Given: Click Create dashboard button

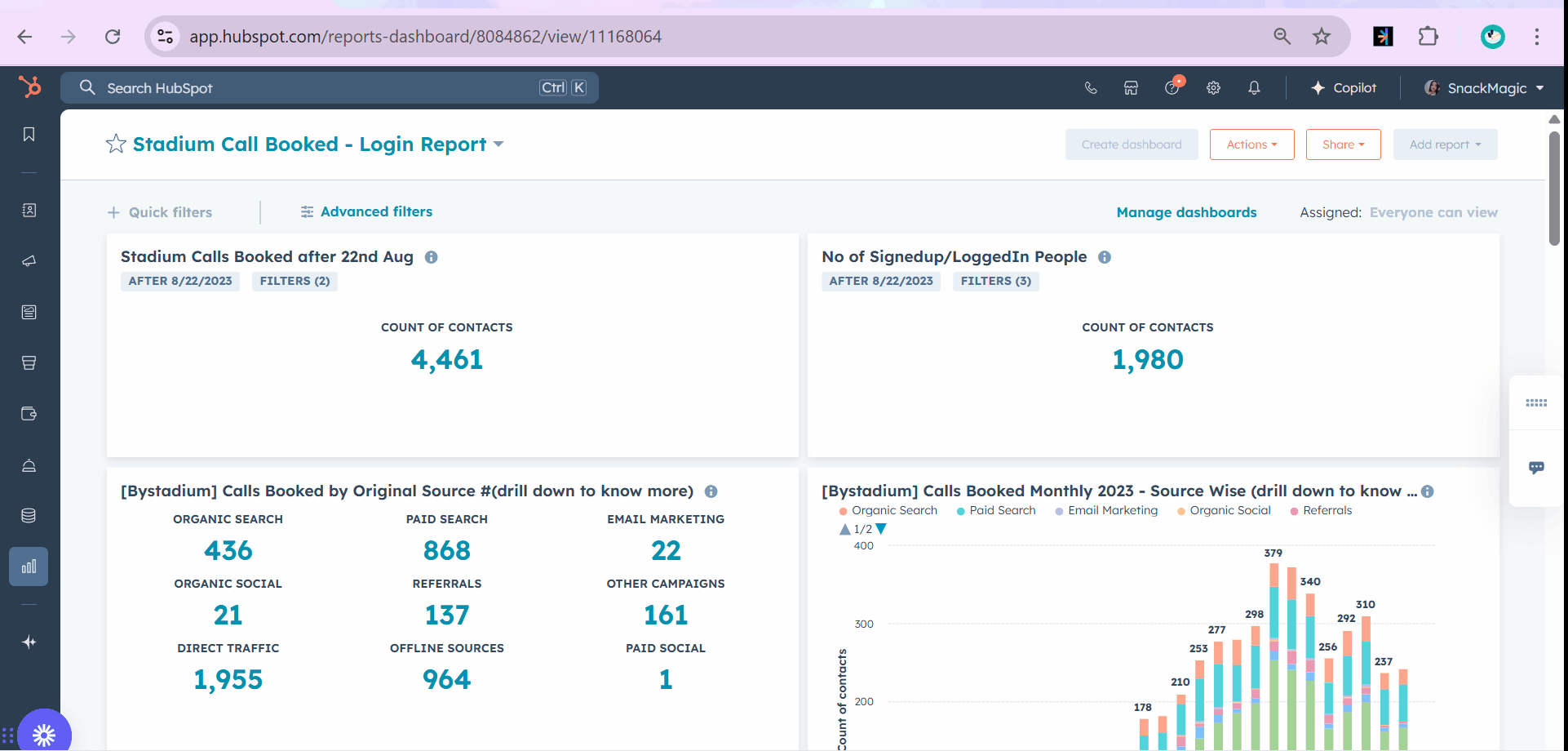Looking at the screenshot, I should pos(1132,144).
